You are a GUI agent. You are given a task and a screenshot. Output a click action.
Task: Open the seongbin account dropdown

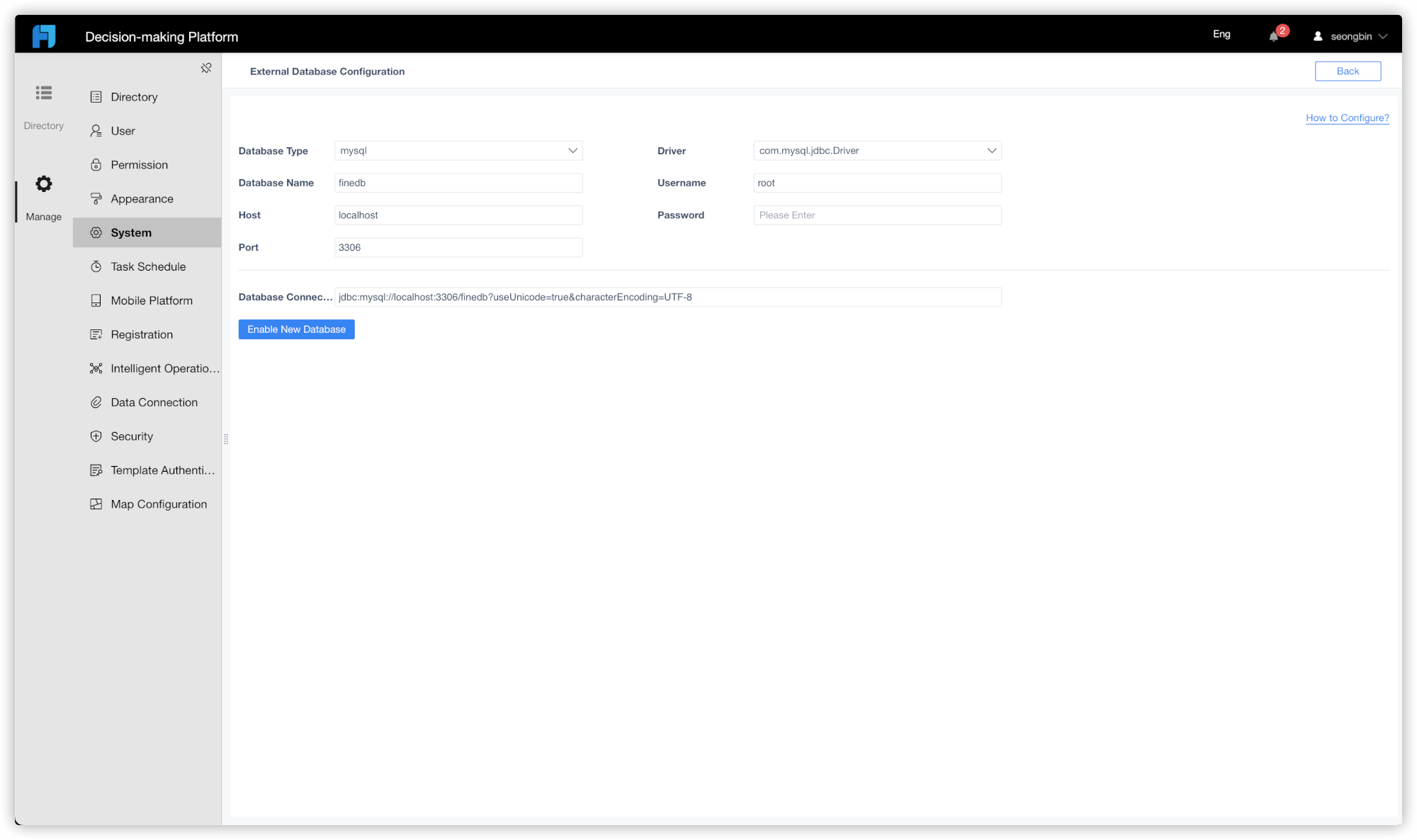1350,36
